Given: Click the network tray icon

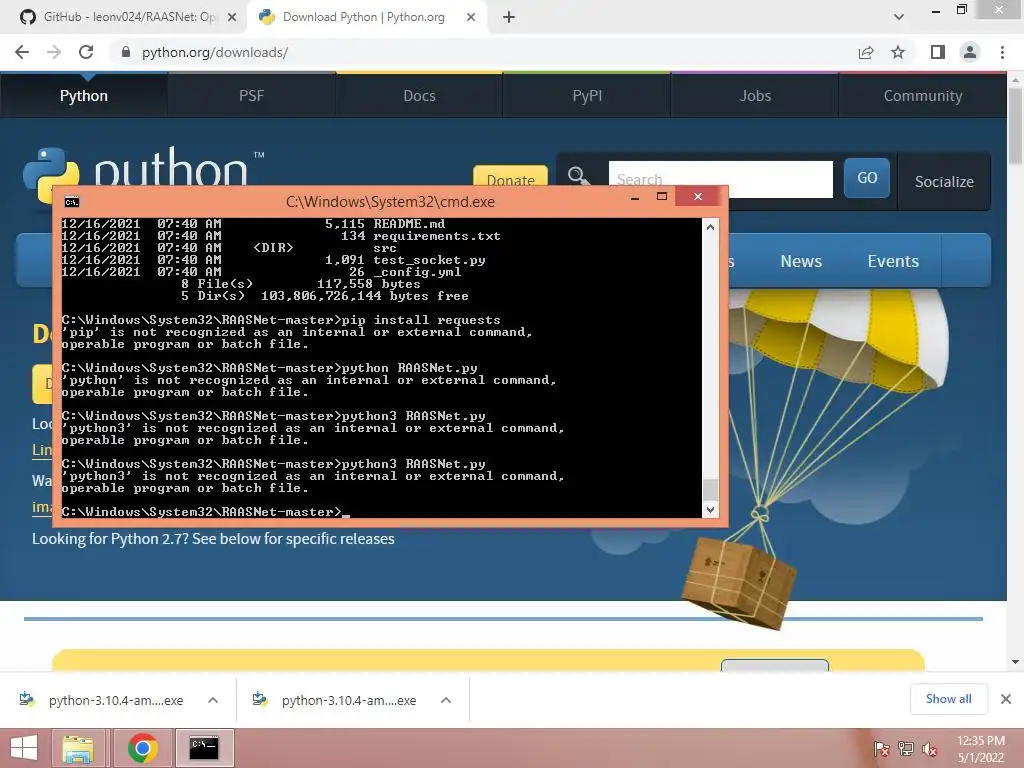Looking at the screenshot, I should click(x=906, y=749).
